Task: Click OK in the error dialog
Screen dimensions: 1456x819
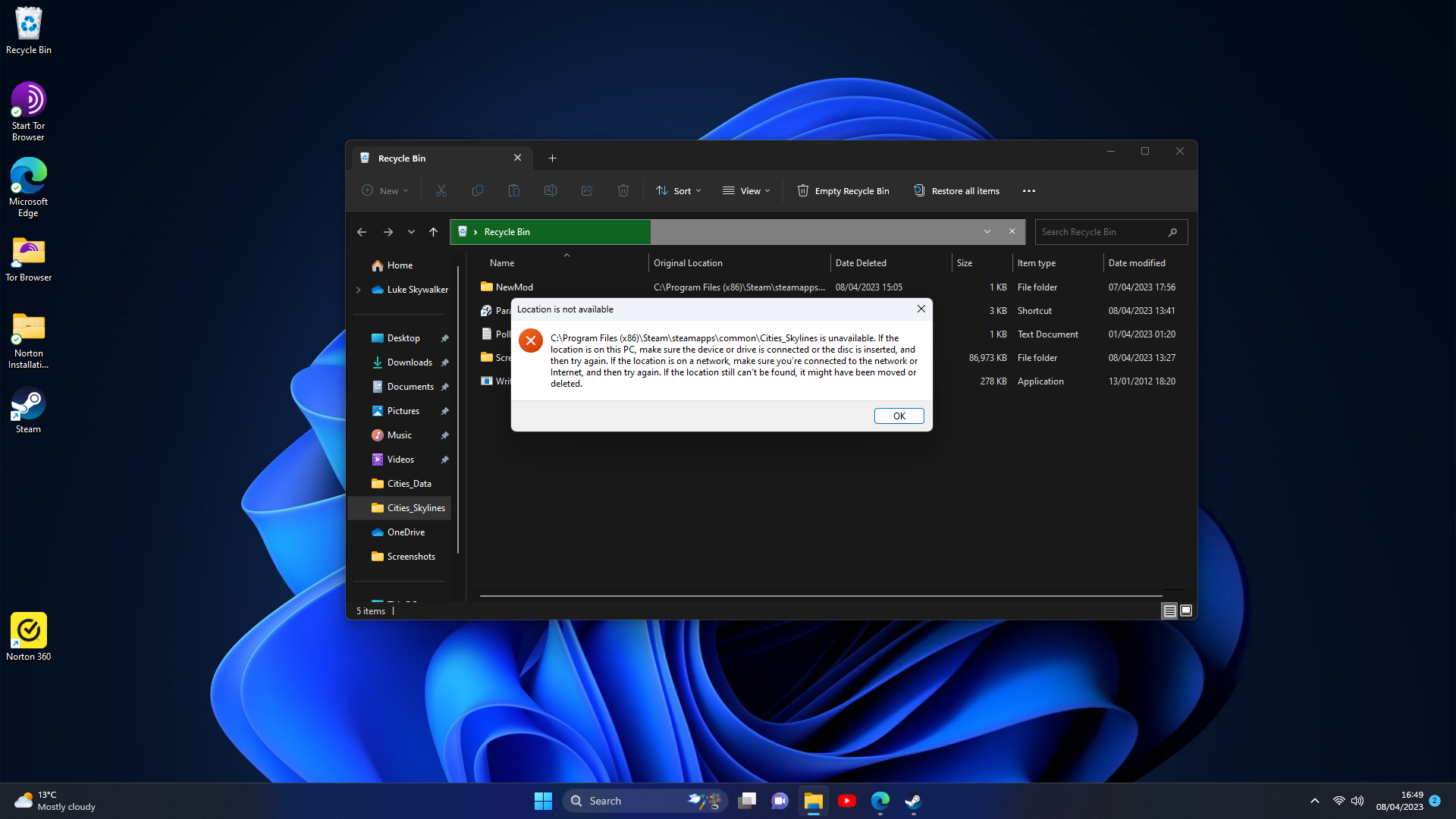Action: click(899, 416)
